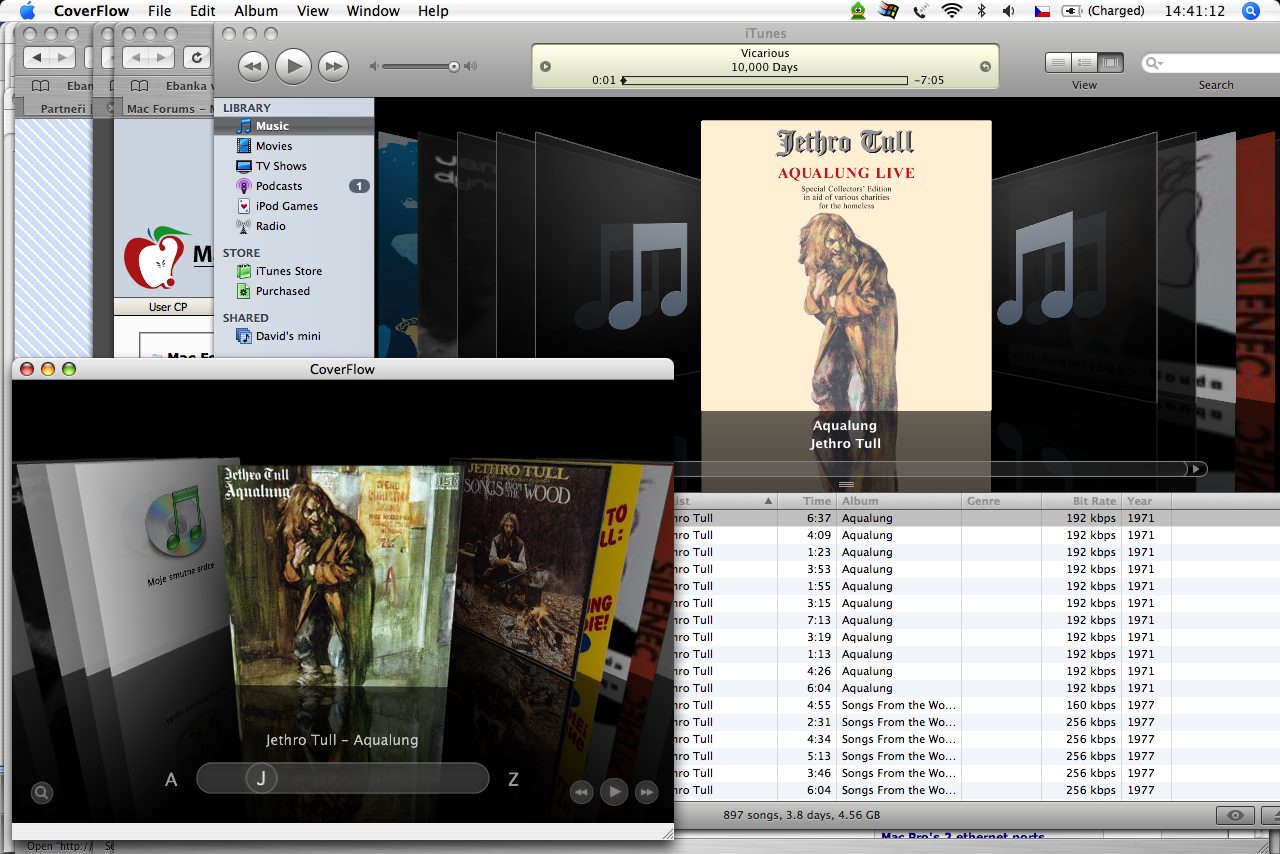Click the Spotlight search icon
The width and height of the screenshot is (1280, 854).
(x=1250, y=11)
